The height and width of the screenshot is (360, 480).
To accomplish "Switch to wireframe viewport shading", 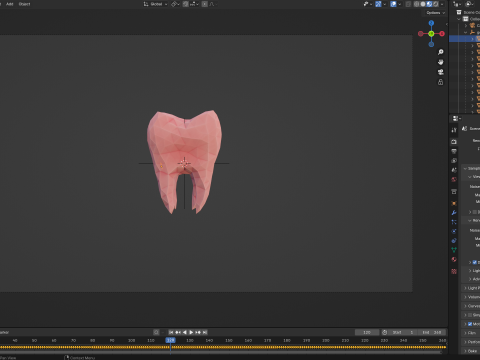I will pyautogui.click(x=417, y=4).
